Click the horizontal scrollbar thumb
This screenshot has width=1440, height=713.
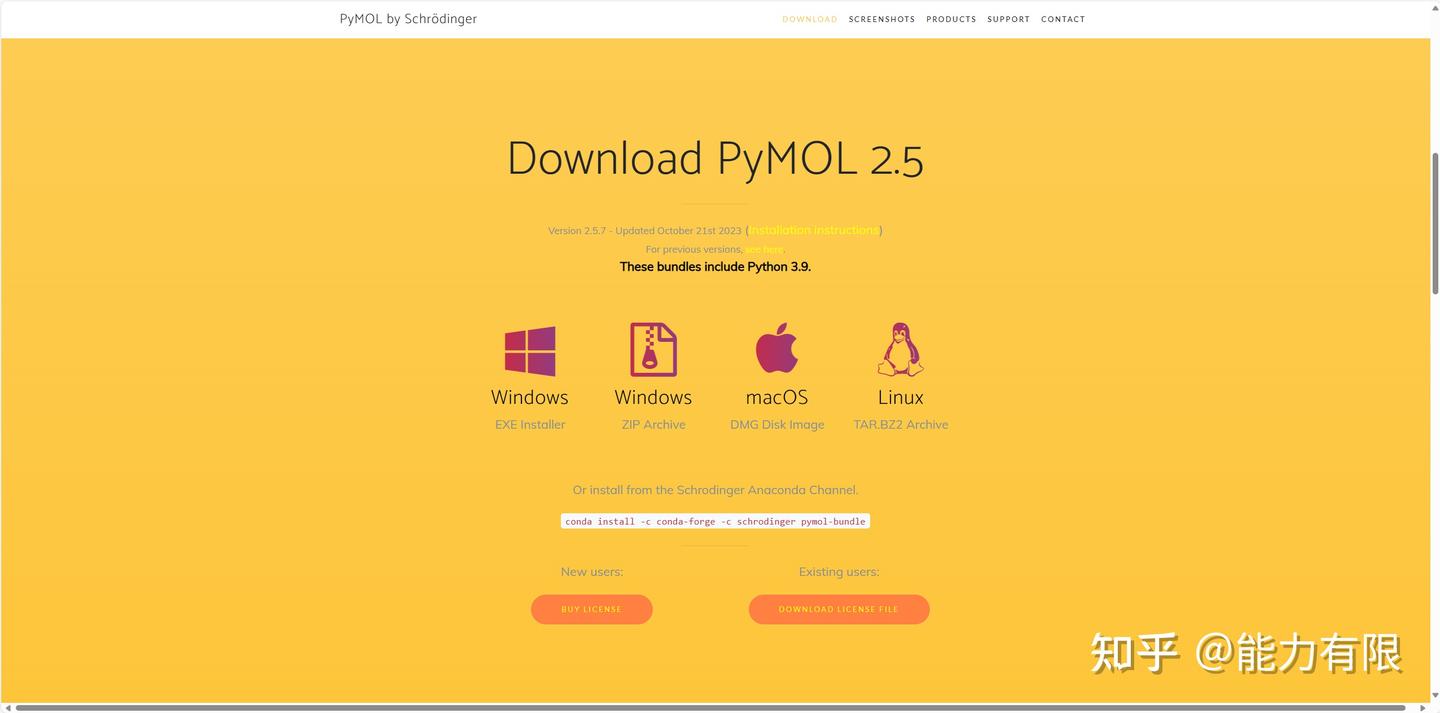point(709,708)
